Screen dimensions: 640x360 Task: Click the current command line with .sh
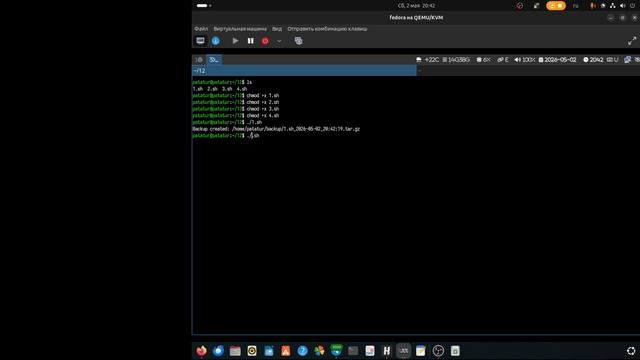(226, 136)
